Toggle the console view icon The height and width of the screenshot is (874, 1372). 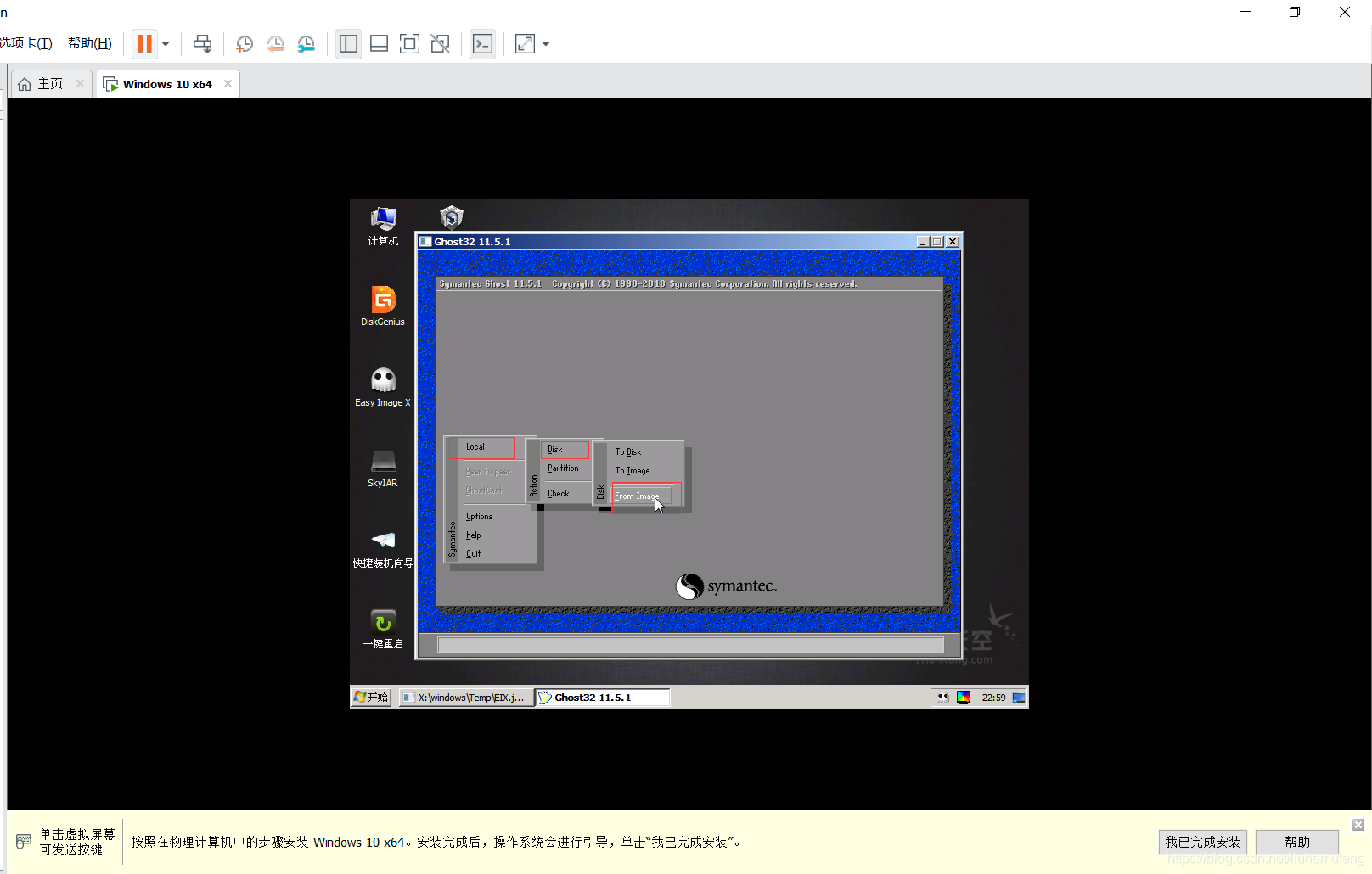tap(482, 44)
